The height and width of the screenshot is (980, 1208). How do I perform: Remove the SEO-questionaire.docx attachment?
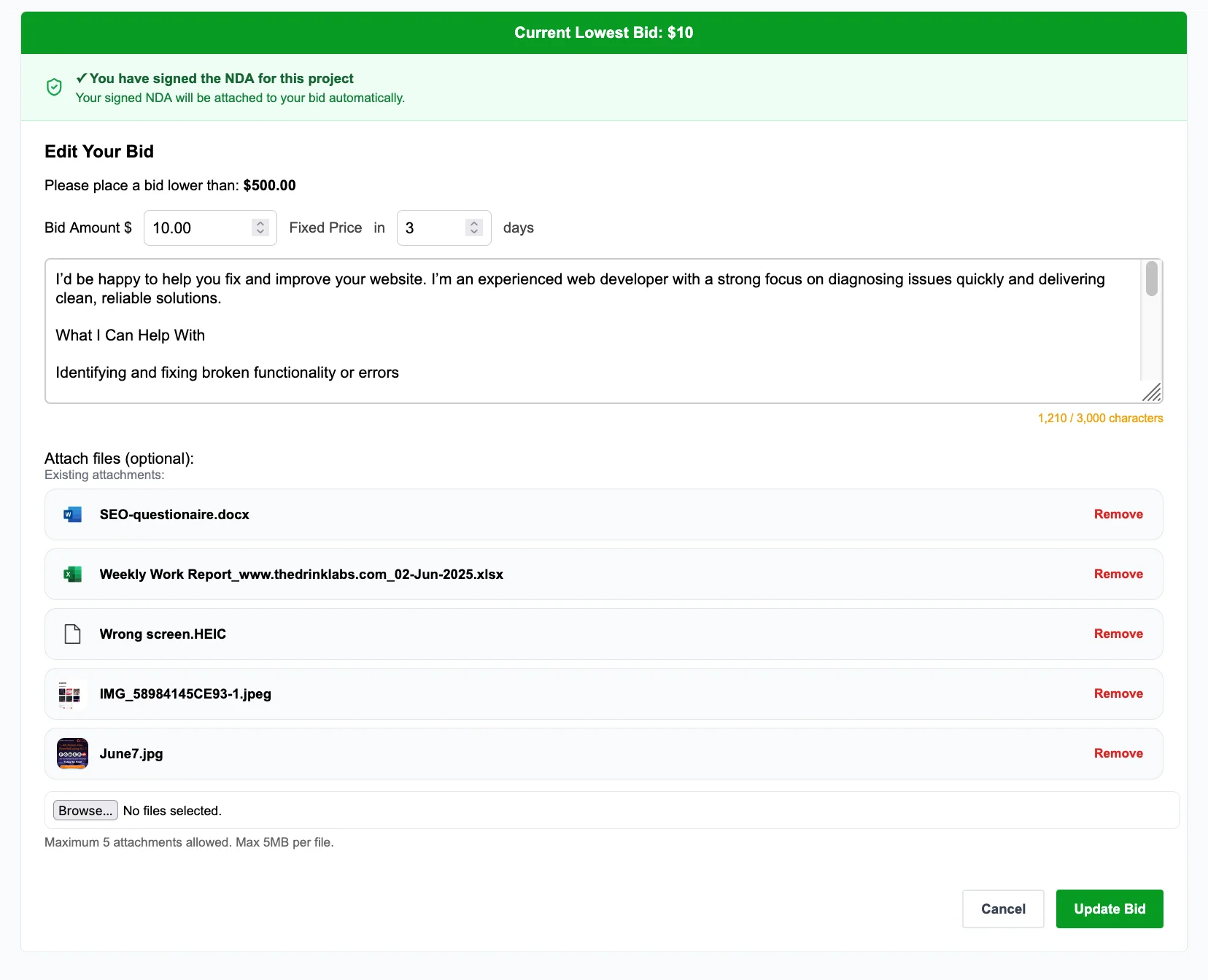[x=1118, y=515]
